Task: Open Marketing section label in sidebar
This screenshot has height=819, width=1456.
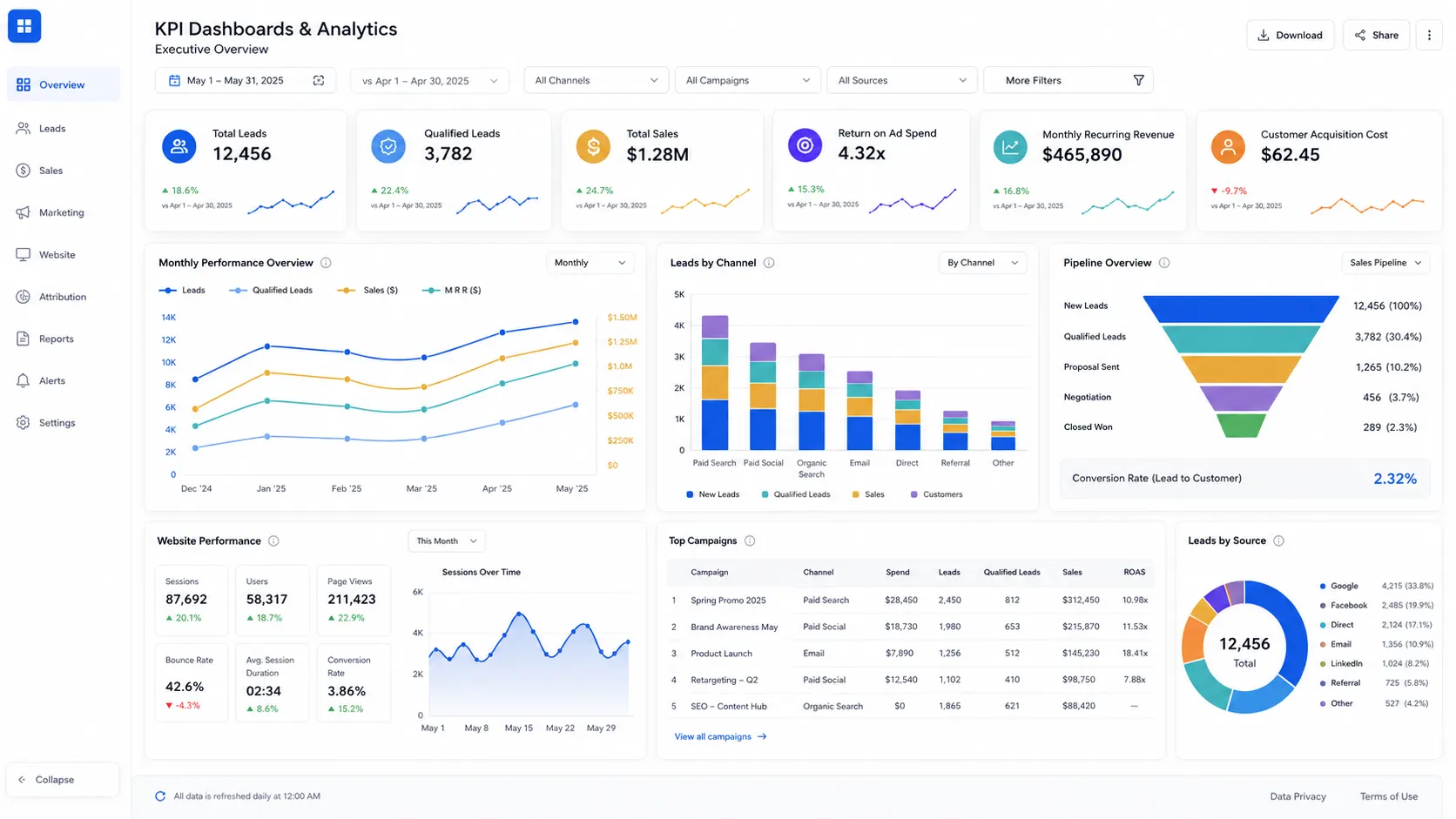Action: [x=62, y=212]
